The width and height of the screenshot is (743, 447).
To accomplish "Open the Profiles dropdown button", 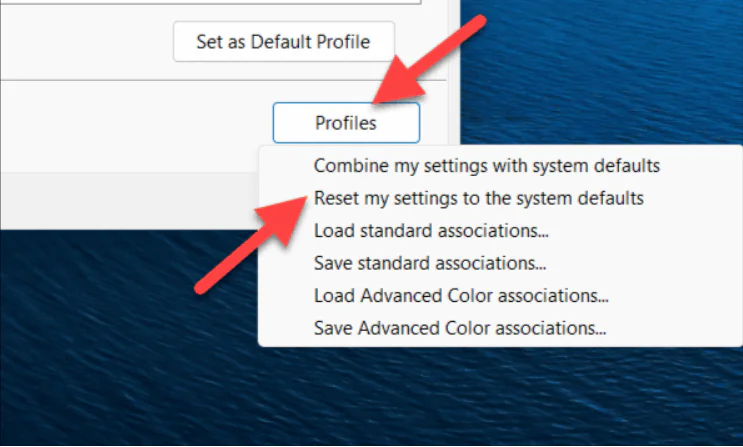I will coord(345,123).
